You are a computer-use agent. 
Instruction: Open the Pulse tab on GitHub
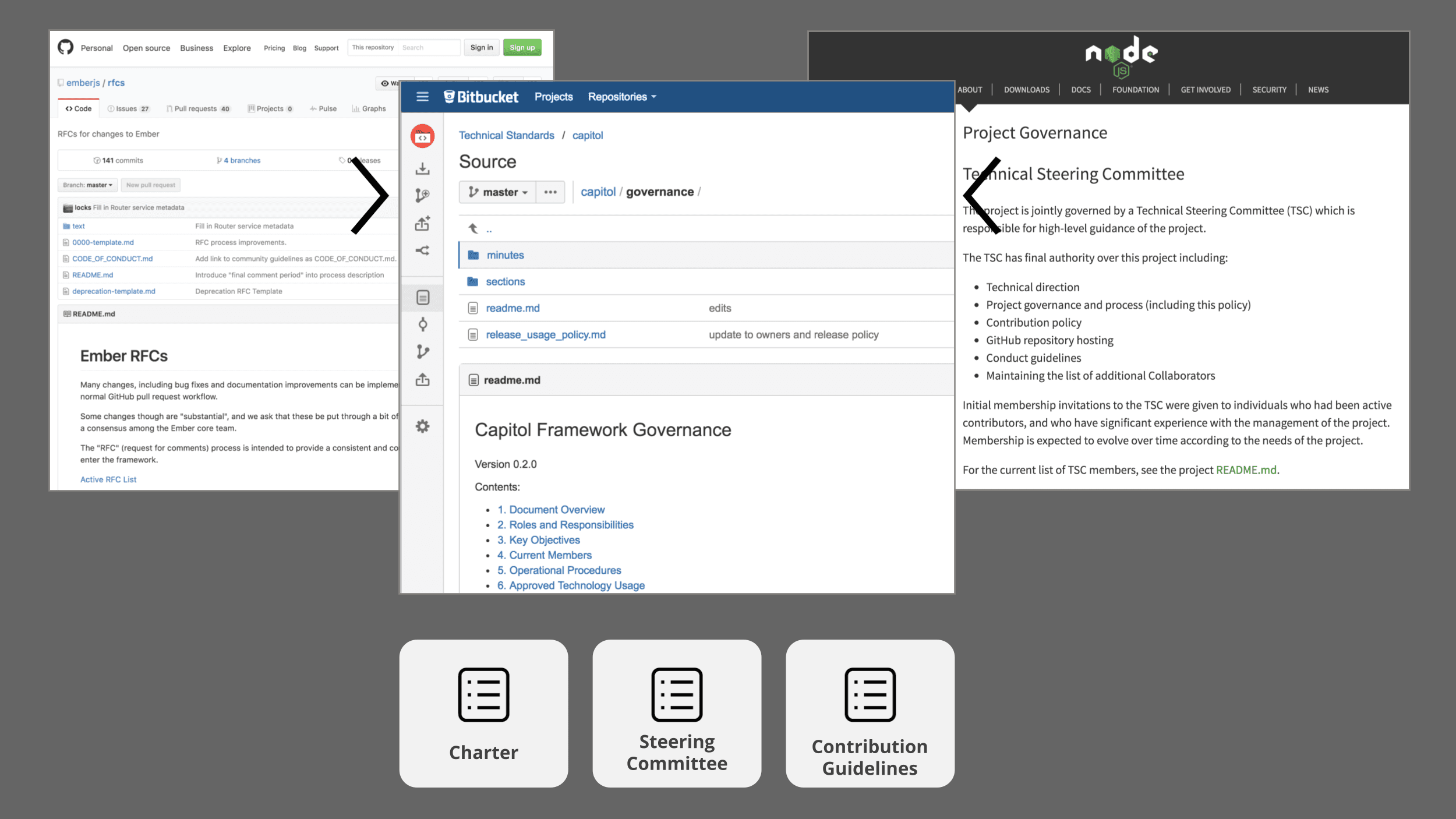pos(323,109)
